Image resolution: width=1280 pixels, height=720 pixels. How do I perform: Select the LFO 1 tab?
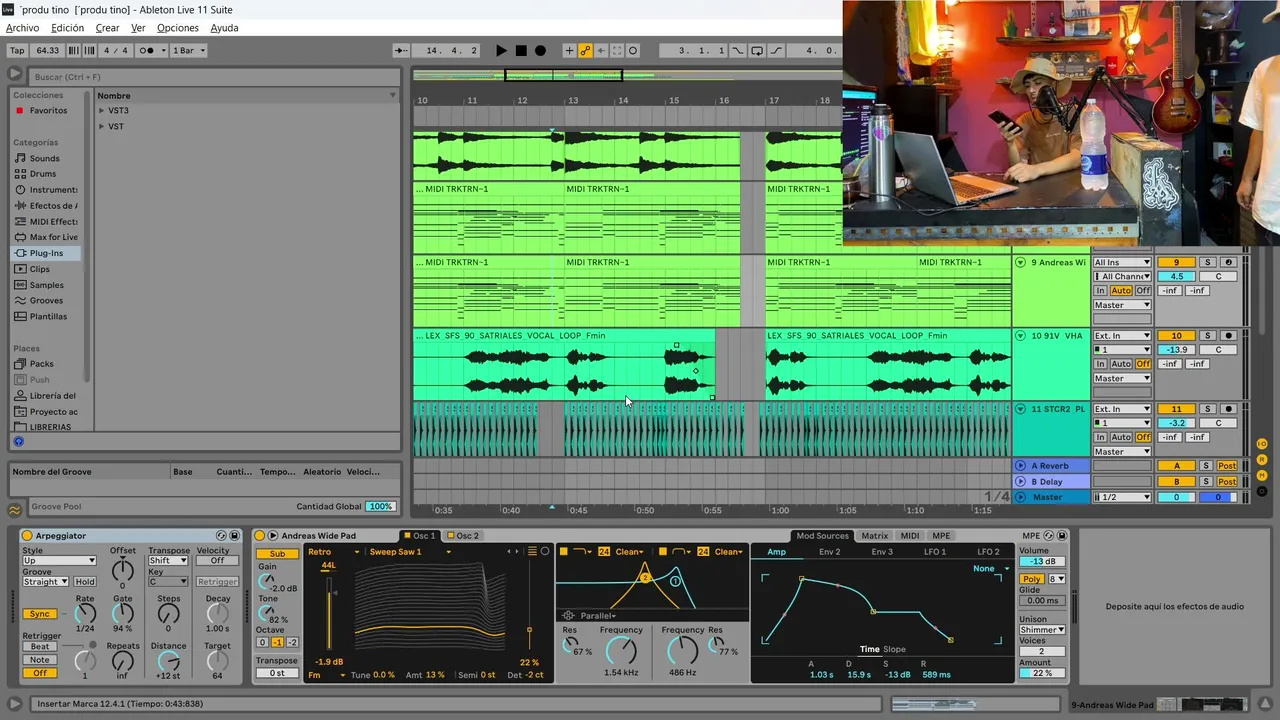(935, 552)
